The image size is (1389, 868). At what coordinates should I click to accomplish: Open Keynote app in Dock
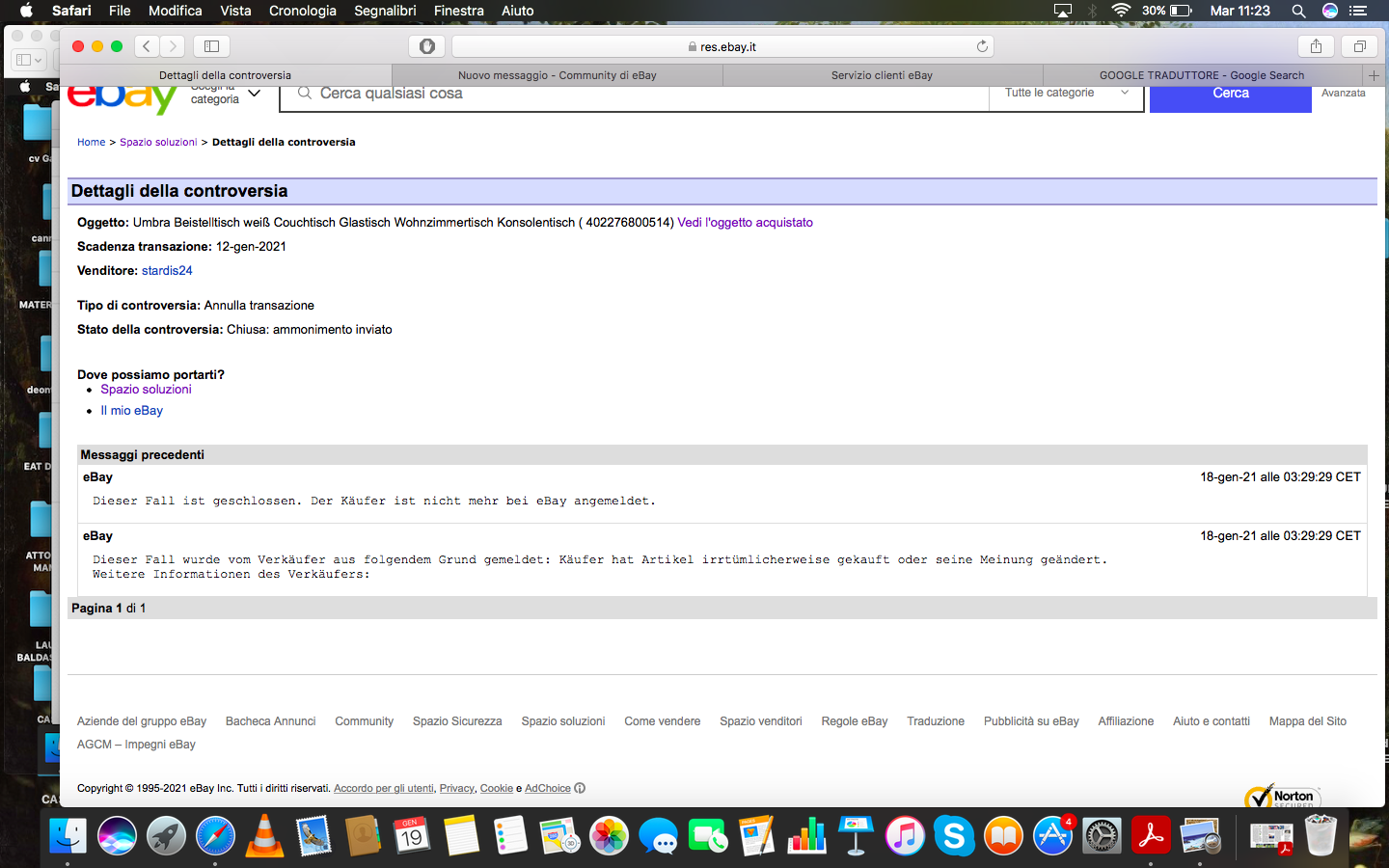click(856, 835)
